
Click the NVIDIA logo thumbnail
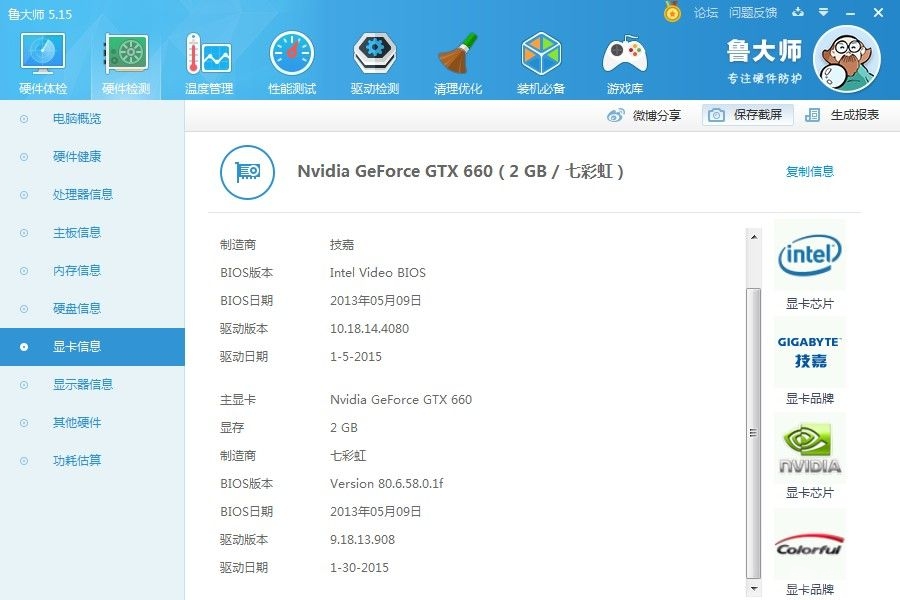(809, 448)
